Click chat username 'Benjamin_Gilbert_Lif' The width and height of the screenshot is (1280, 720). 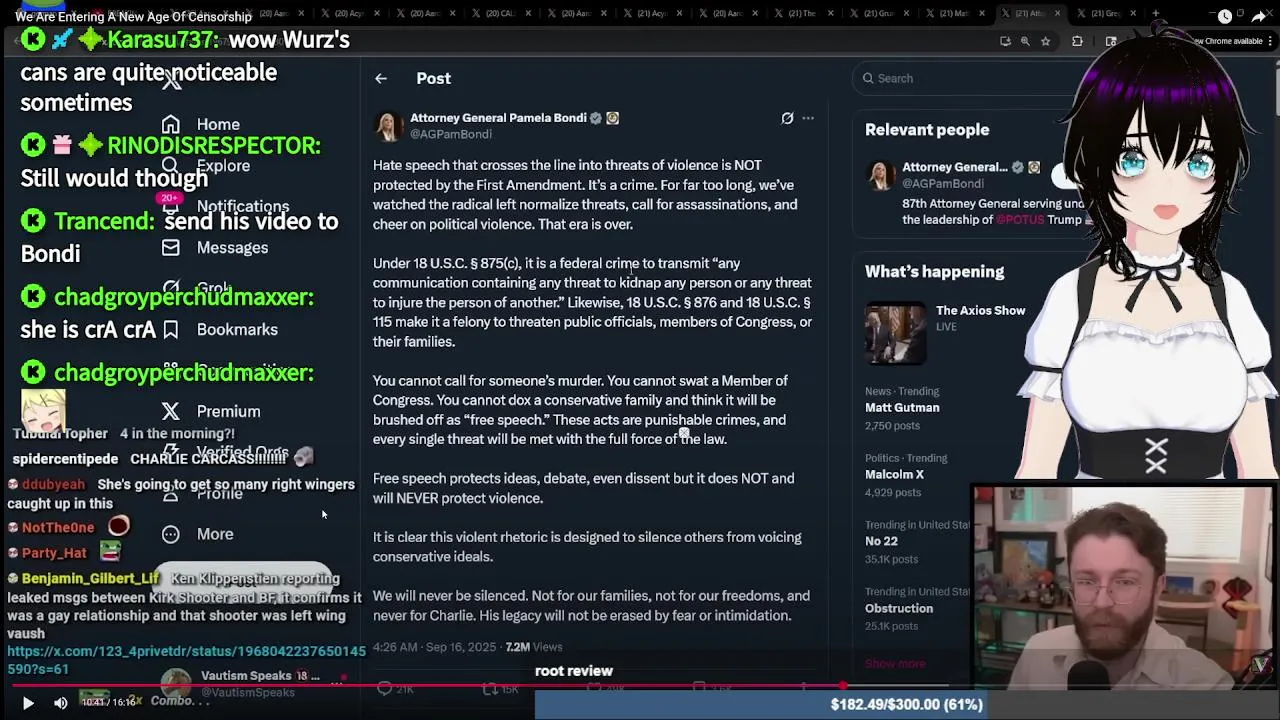90,579
